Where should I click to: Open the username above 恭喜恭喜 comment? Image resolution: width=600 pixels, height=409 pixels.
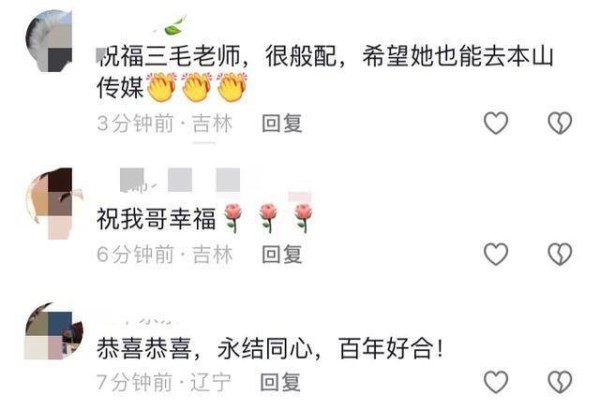145,321
